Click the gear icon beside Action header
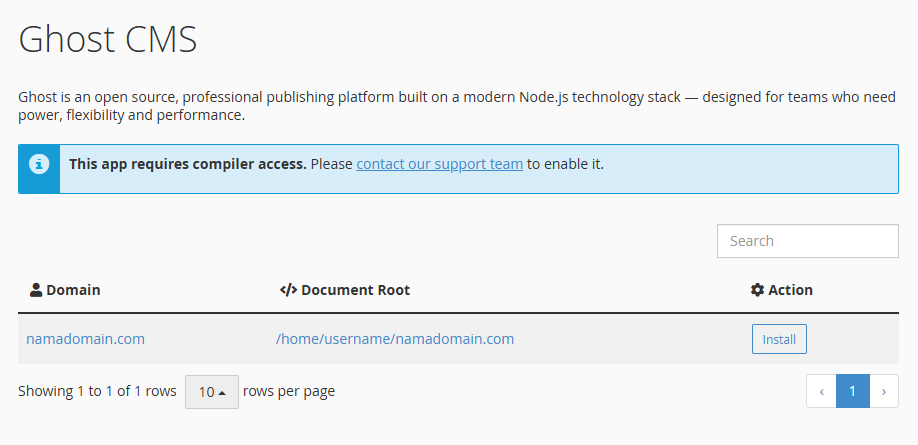This screenshot has width=918, height=445. (x=758, y=290)
